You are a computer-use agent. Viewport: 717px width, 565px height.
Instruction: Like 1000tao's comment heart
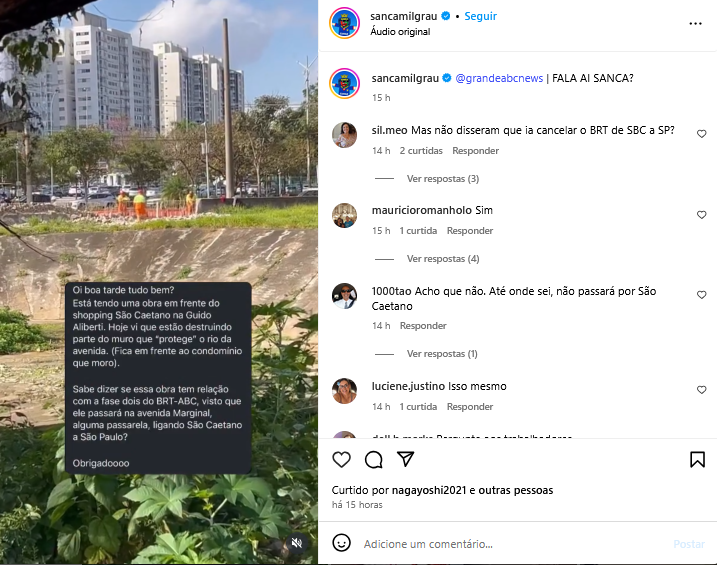[701, 295]
